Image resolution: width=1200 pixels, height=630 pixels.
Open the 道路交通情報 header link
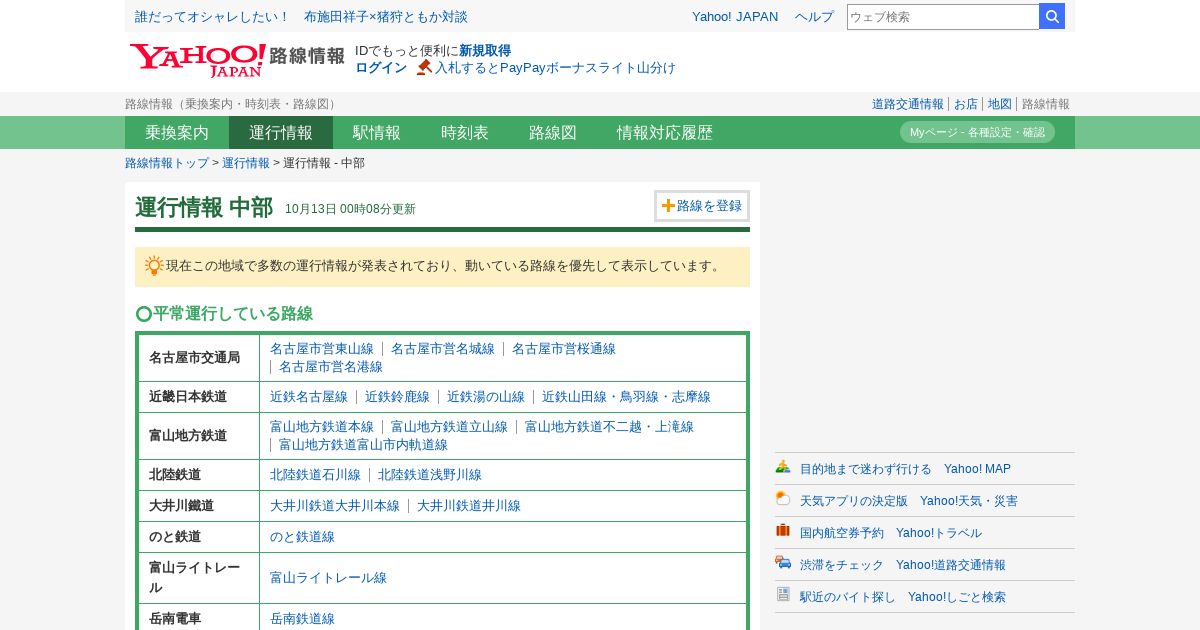tap(907, 104)
